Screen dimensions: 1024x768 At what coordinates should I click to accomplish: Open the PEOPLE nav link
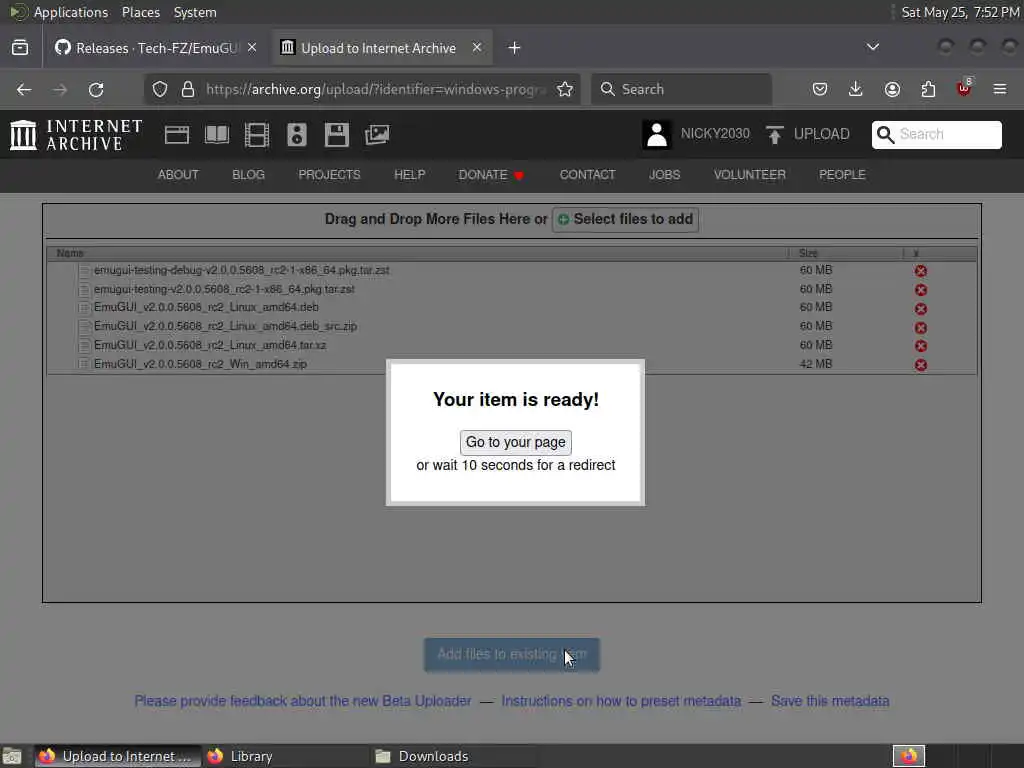coord(842,175)
